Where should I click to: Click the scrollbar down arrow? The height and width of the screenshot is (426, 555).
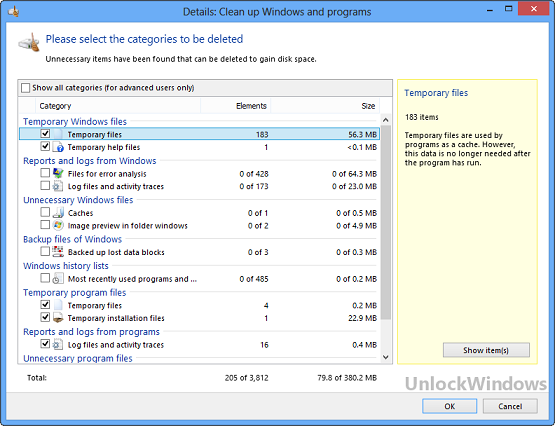[x=386, y=357]
